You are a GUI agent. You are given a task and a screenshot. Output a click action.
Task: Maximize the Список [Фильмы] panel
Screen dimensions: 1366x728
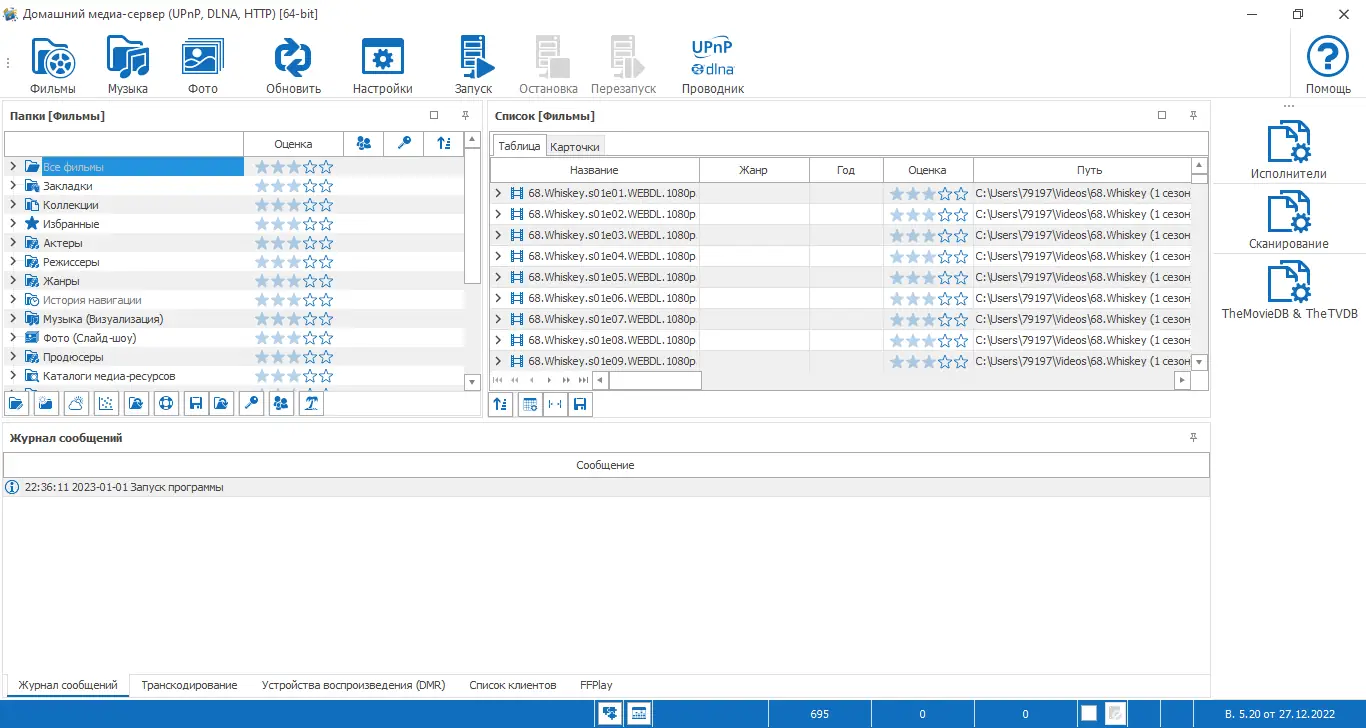1162,116
